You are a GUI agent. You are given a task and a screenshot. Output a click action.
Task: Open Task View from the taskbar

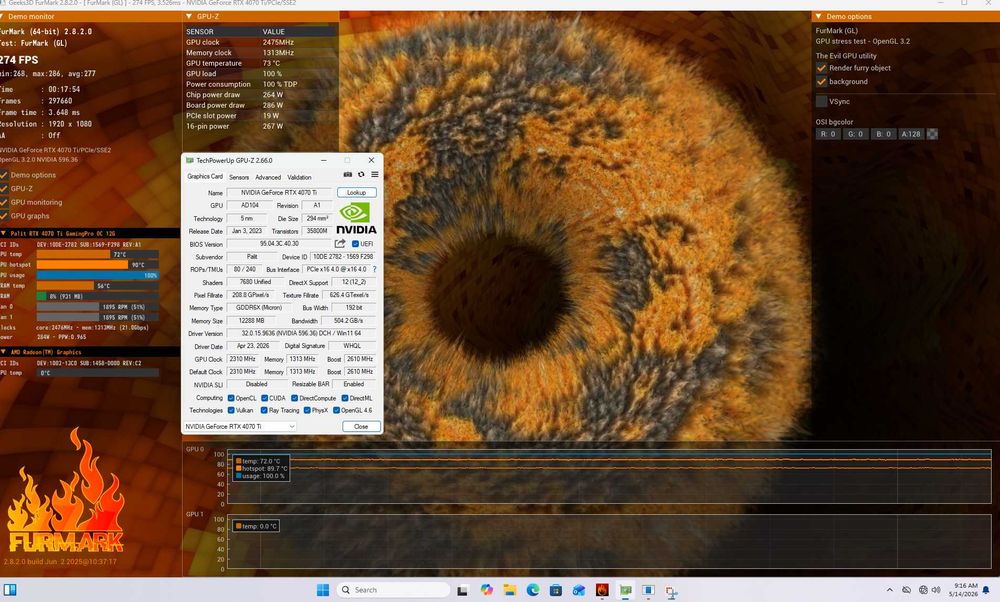(x=463, y=591)
